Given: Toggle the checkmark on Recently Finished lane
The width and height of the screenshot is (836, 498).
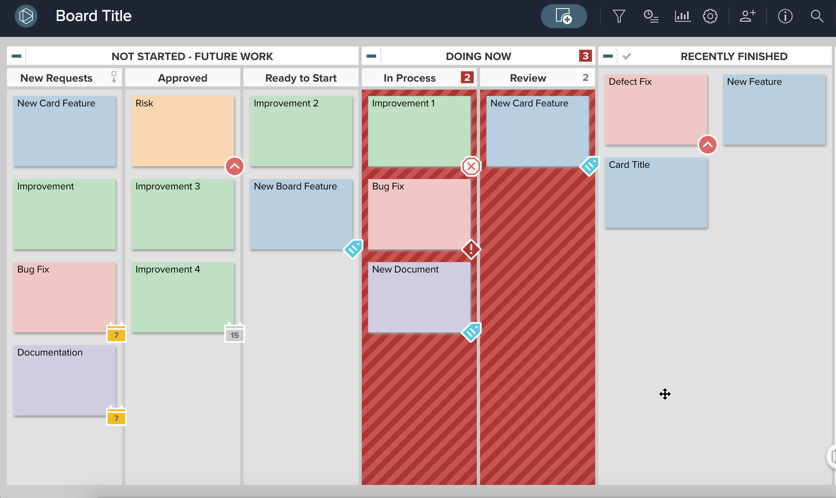Looking at the screenshot, I should coord(627,56).
